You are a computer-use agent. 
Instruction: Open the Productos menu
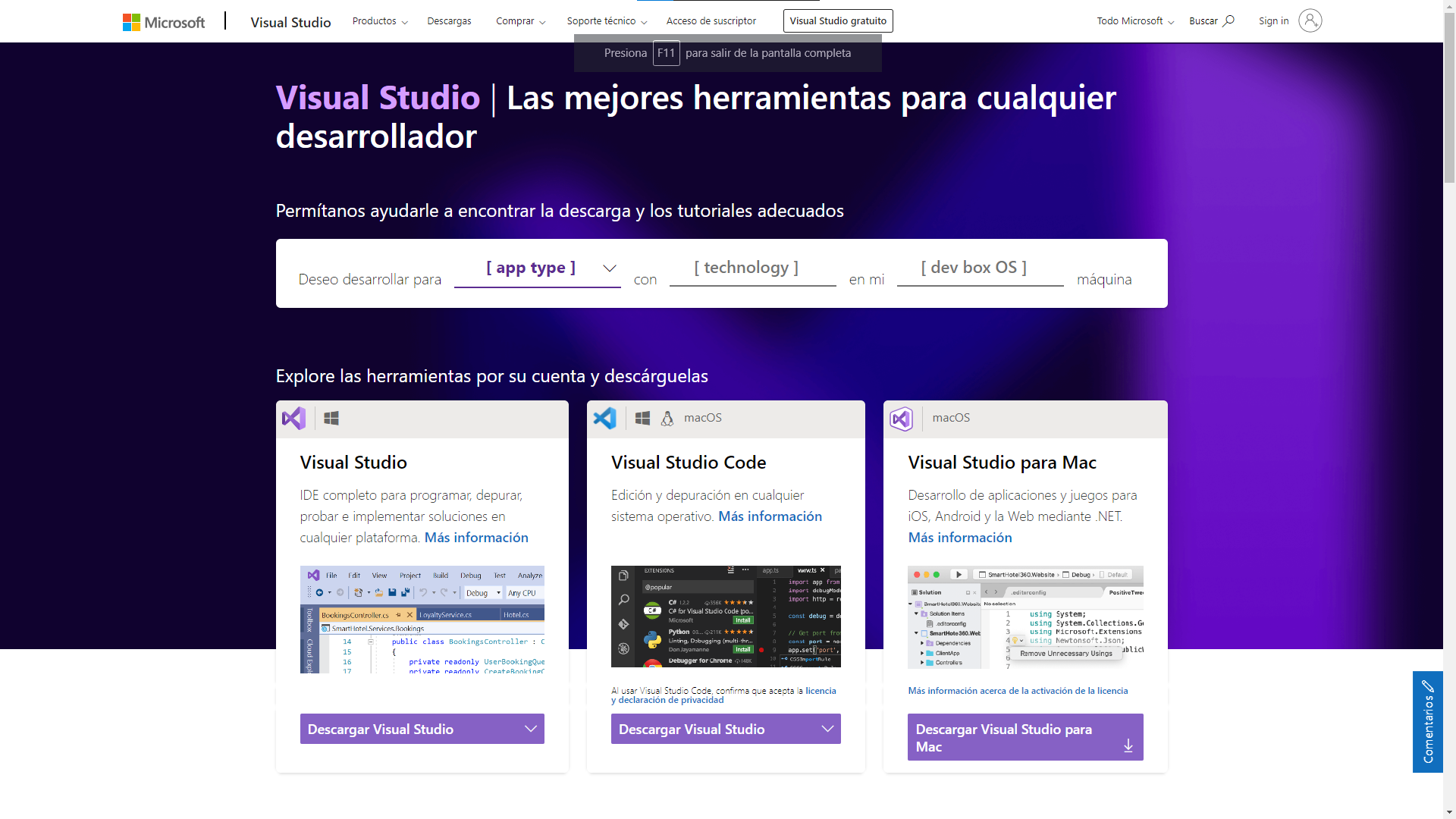click(380, 21)
